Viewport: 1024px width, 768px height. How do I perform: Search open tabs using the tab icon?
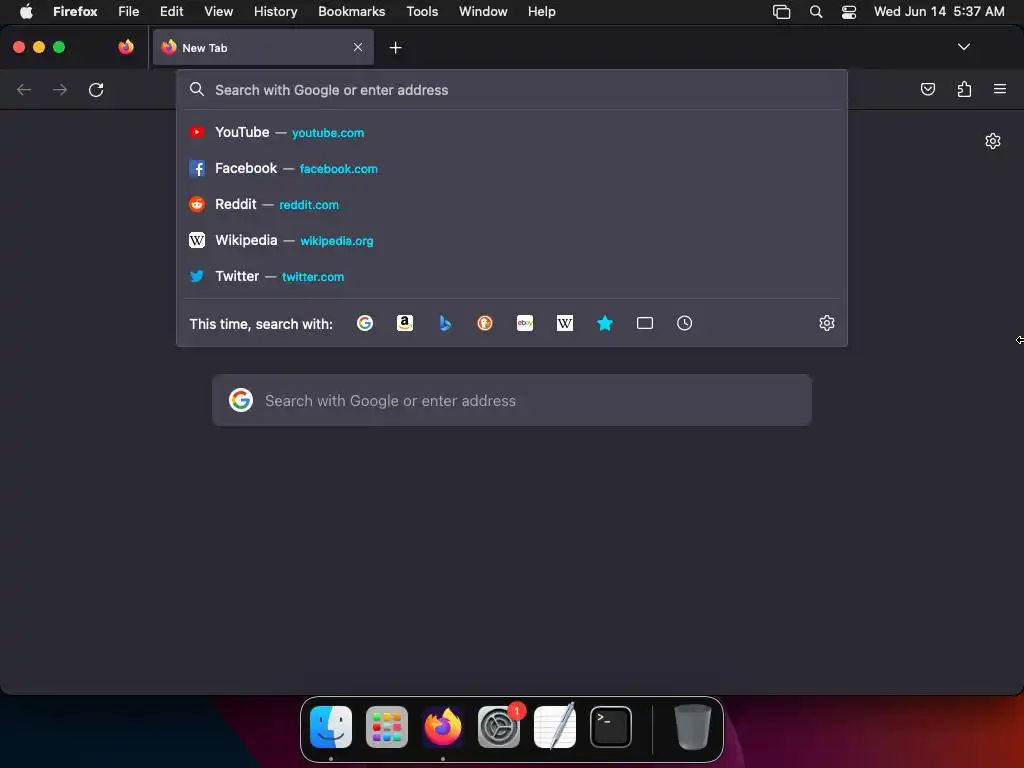pyautogui.click(x=645, y=323)
